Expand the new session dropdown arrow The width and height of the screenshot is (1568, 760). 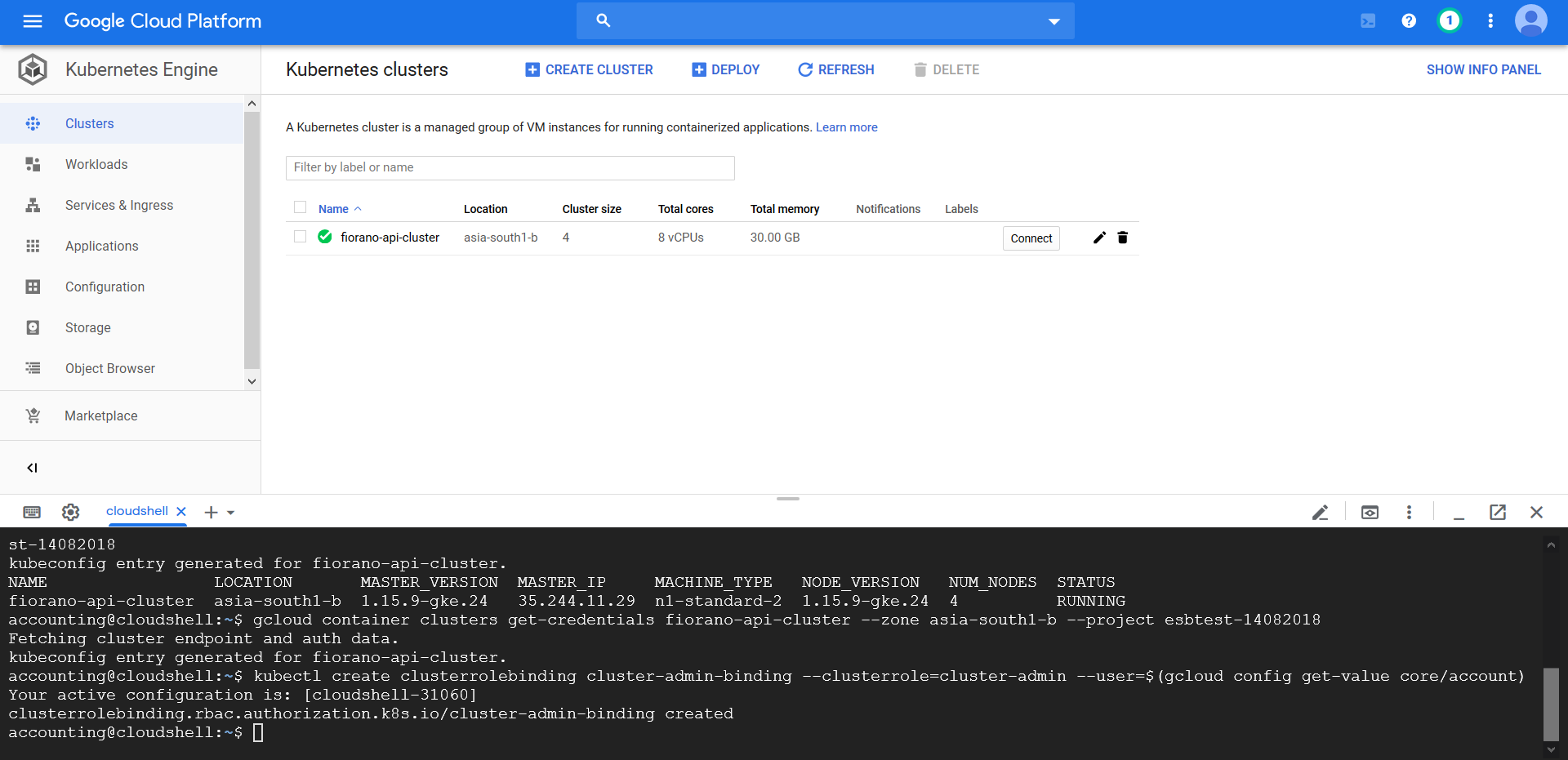pos(231,513)
